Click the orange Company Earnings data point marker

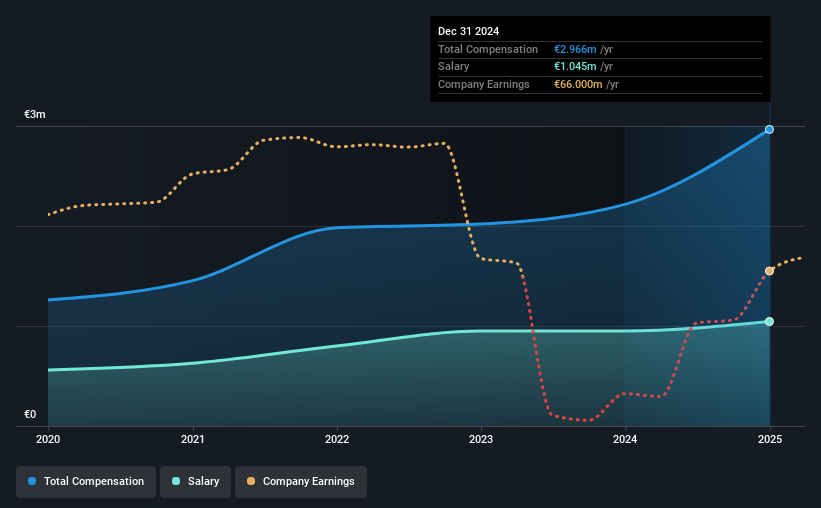(x=769, y=271)
